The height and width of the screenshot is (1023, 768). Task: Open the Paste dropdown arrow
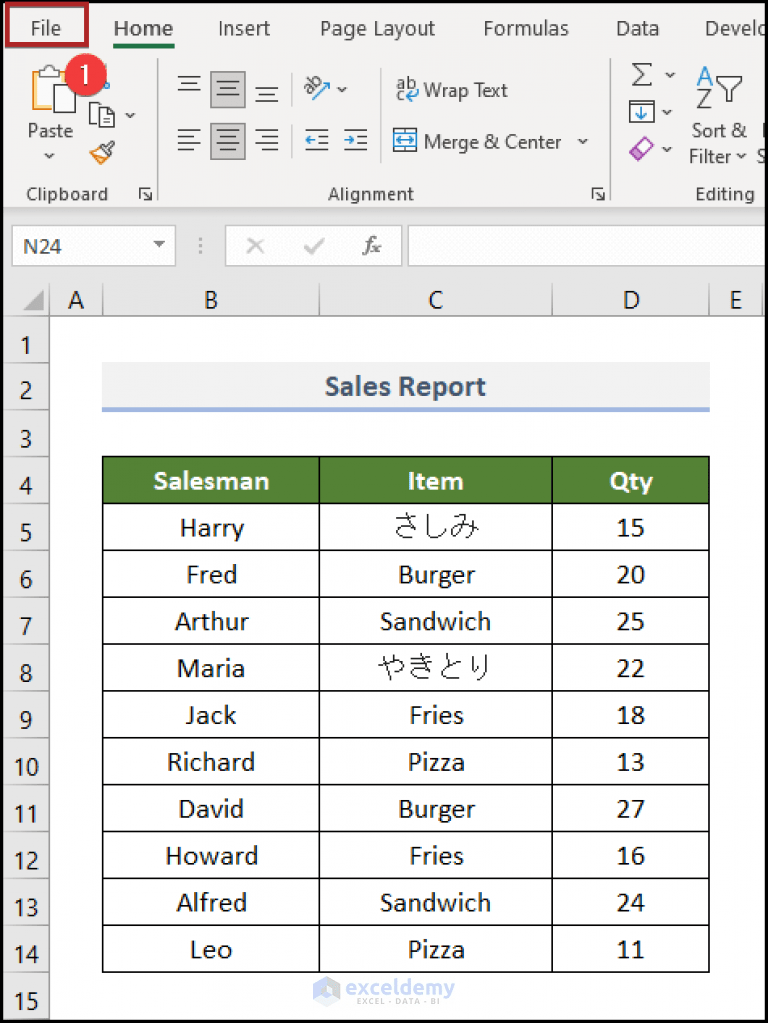(x=48, y=157)
